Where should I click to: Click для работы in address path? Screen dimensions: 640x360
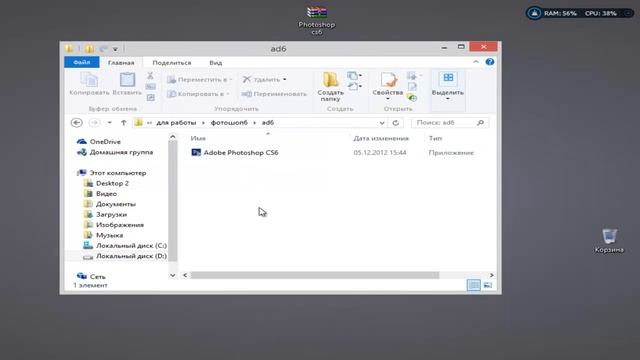tap(176, 122)
